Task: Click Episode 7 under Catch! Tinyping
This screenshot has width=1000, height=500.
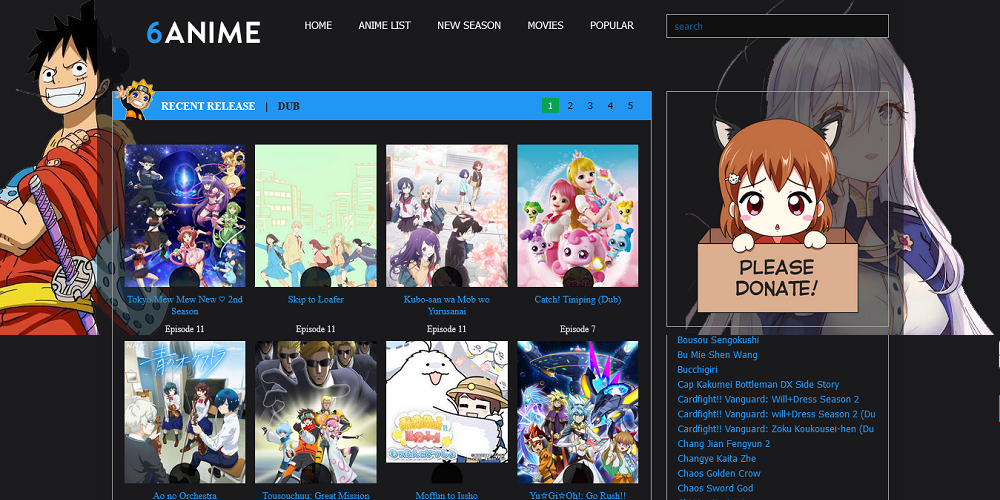Action: pyautogui.click(x=578, y=329)
